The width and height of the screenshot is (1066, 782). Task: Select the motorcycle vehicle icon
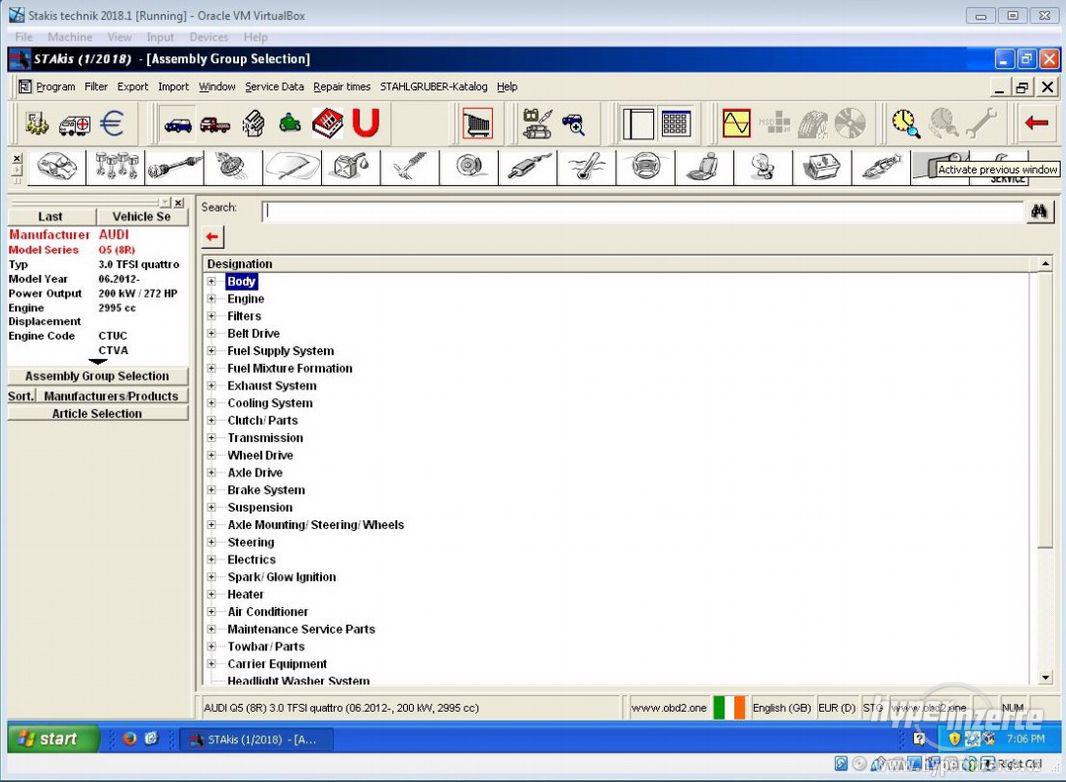[290, 124]
